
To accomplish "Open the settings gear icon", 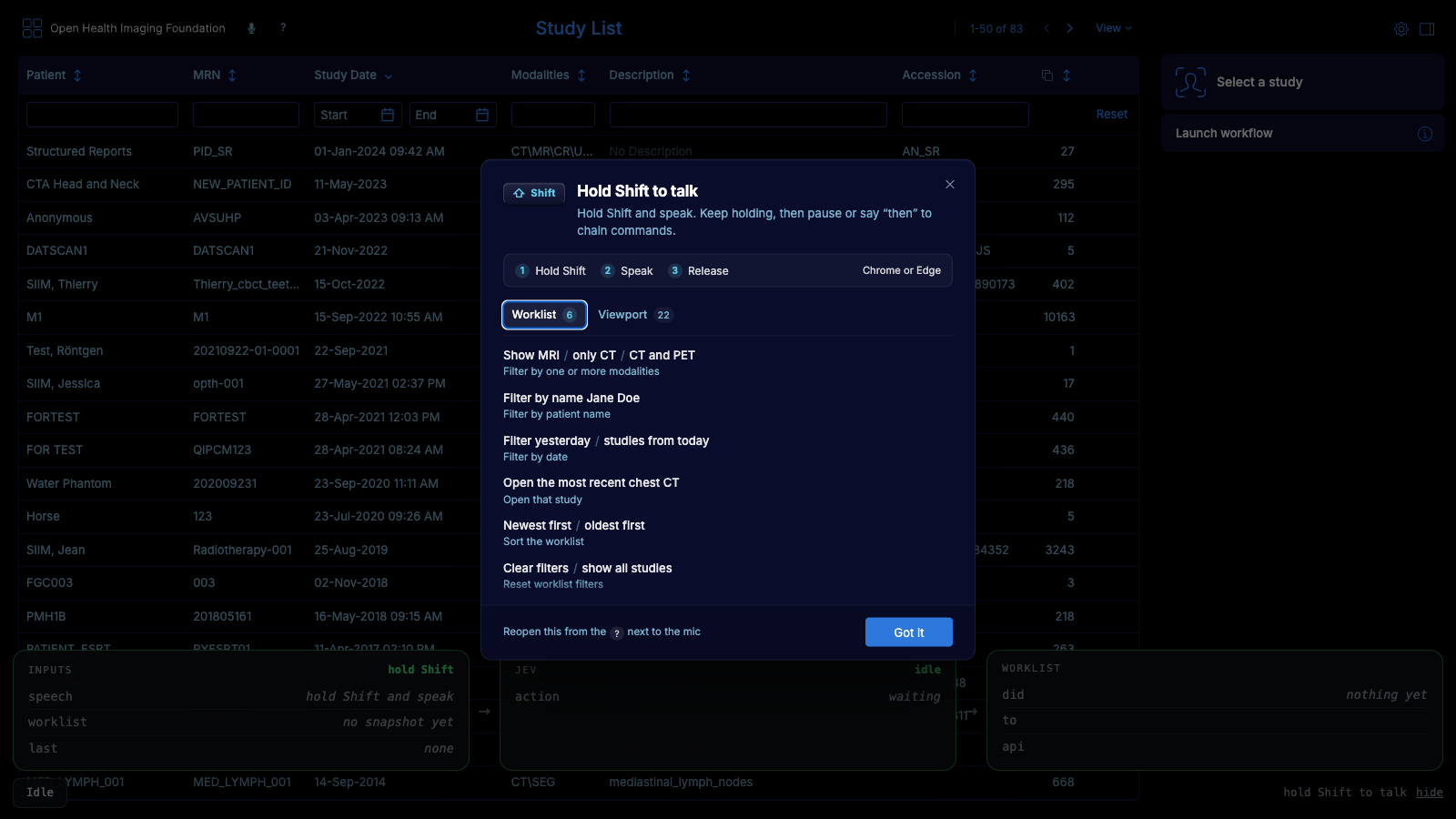I will (1401, 29).
